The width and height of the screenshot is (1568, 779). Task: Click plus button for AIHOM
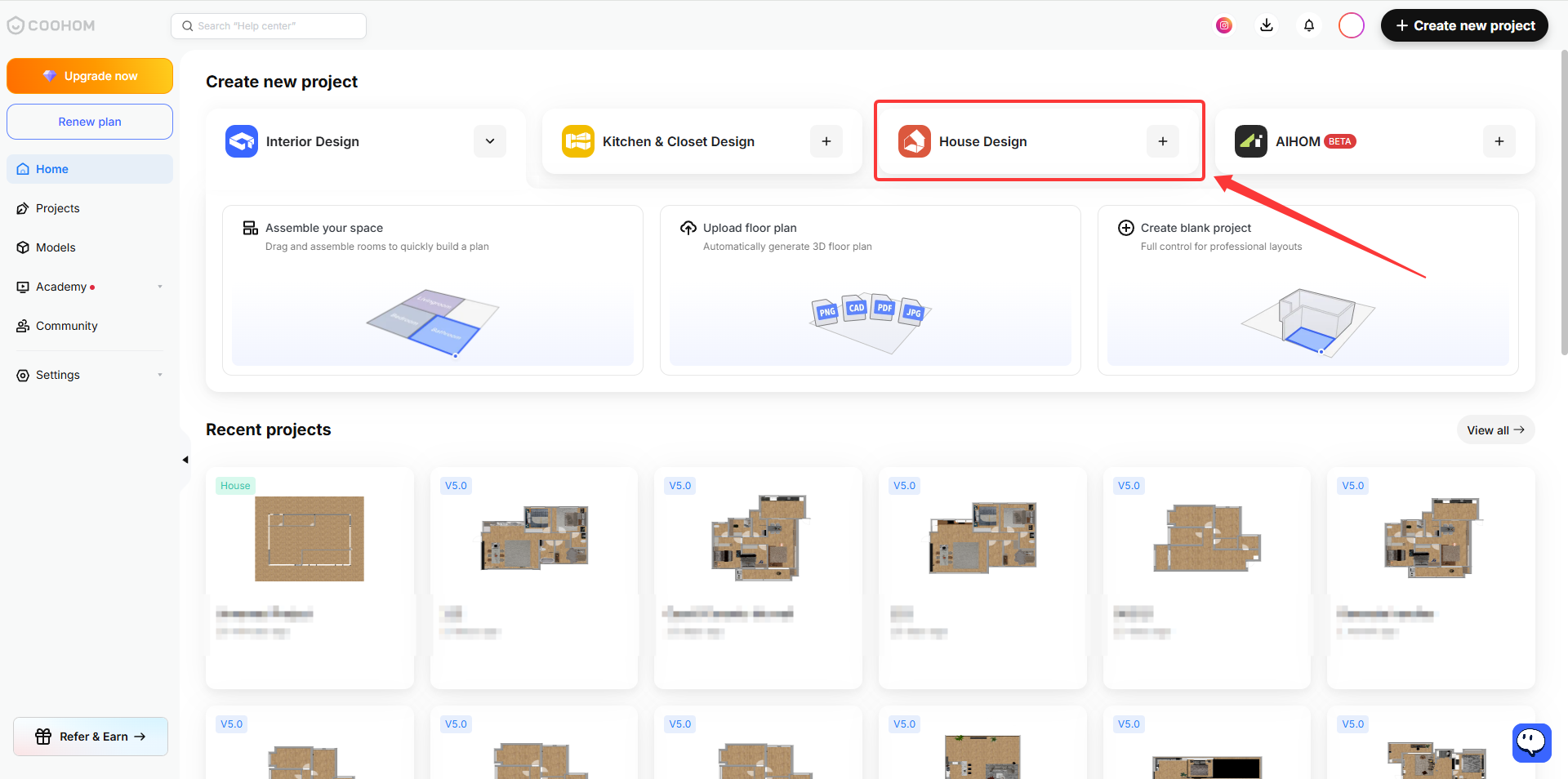1499,141
